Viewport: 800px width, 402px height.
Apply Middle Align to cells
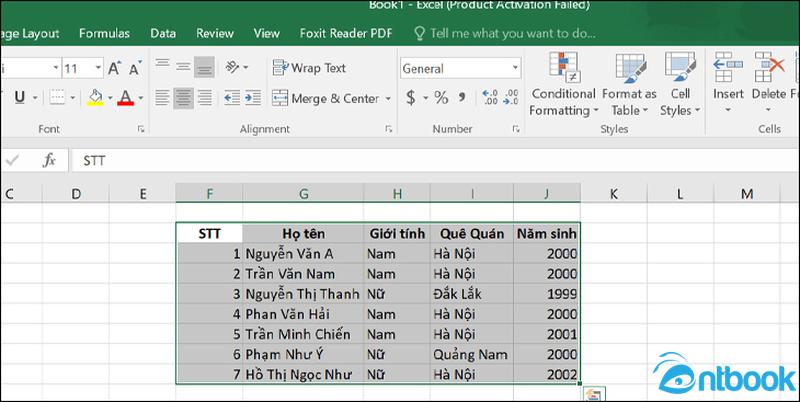pos(183,67)
